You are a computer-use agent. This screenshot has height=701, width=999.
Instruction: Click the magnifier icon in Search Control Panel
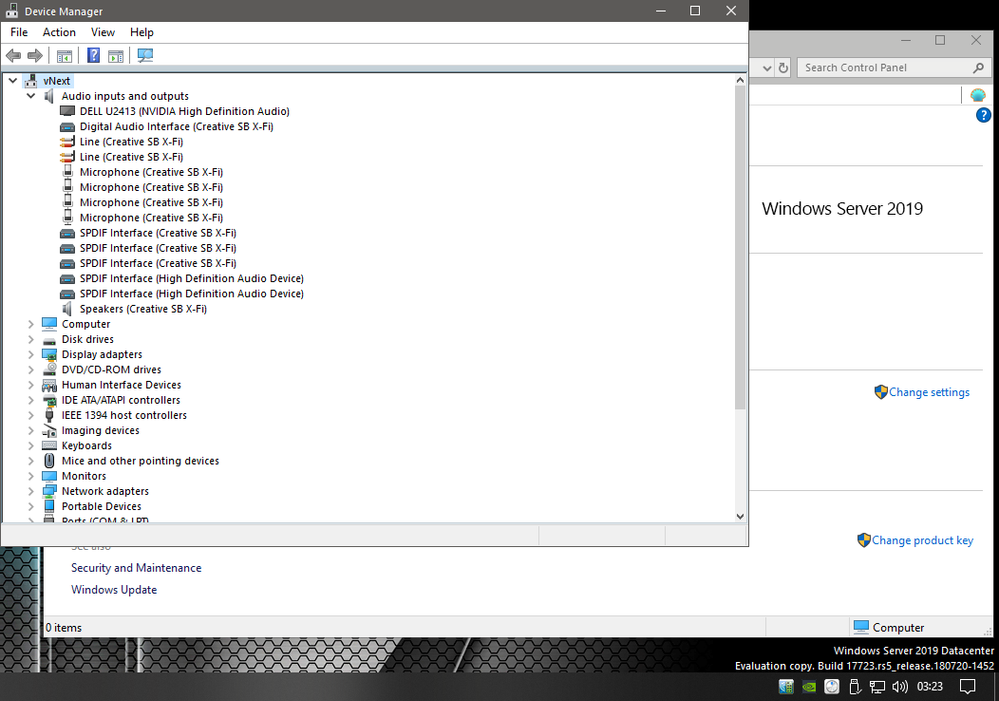click(x=979, y=68)
